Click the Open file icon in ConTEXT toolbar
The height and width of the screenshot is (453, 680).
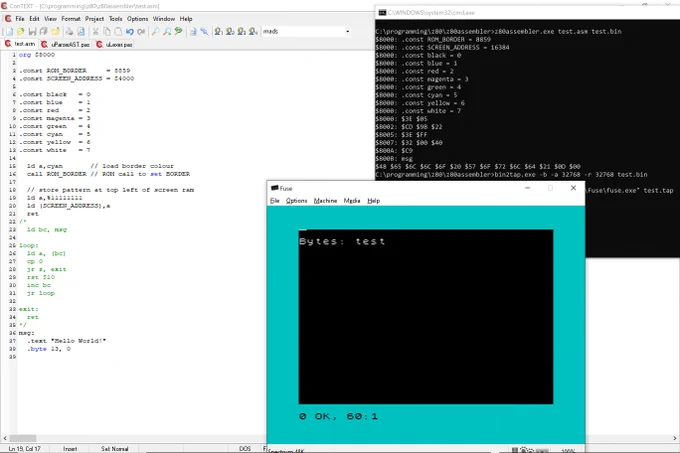(20, 32)
